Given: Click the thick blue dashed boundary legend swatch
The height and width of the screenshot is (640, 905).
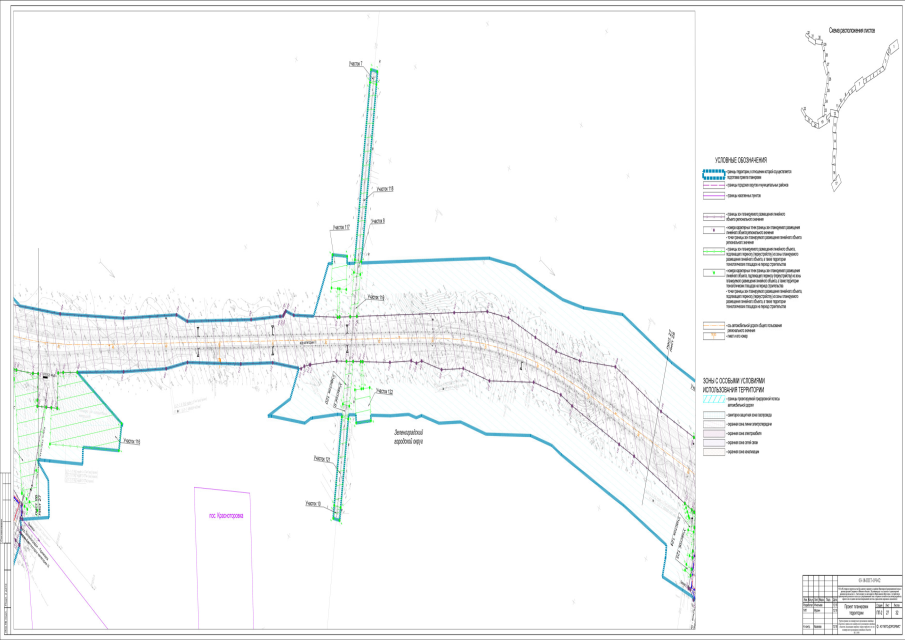Looking at the screenshot, I should click(x=712, y=173).
